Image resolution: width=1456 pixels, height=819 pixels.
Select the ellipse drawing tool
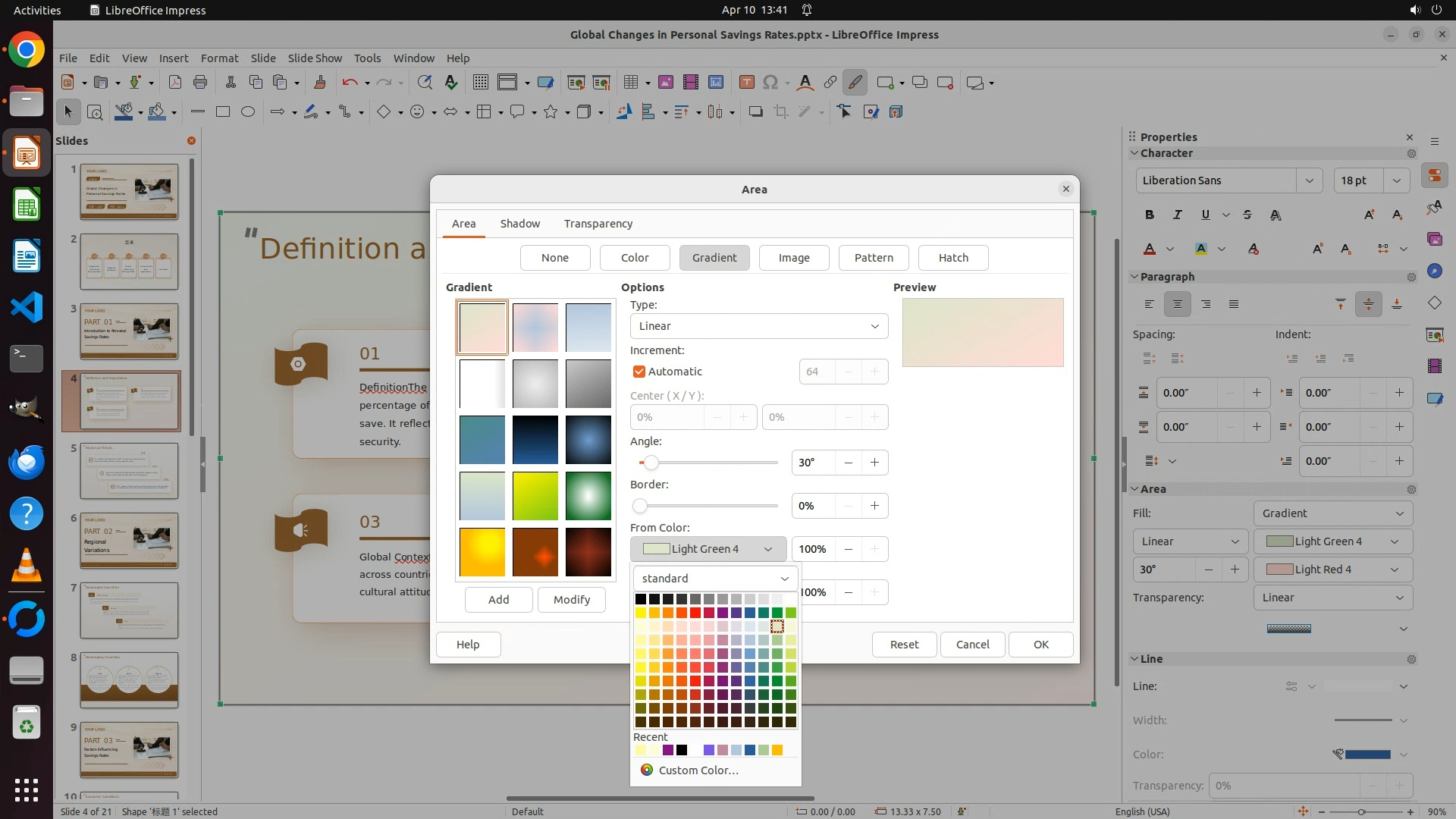pyautogui.click(x=248, y=111)
